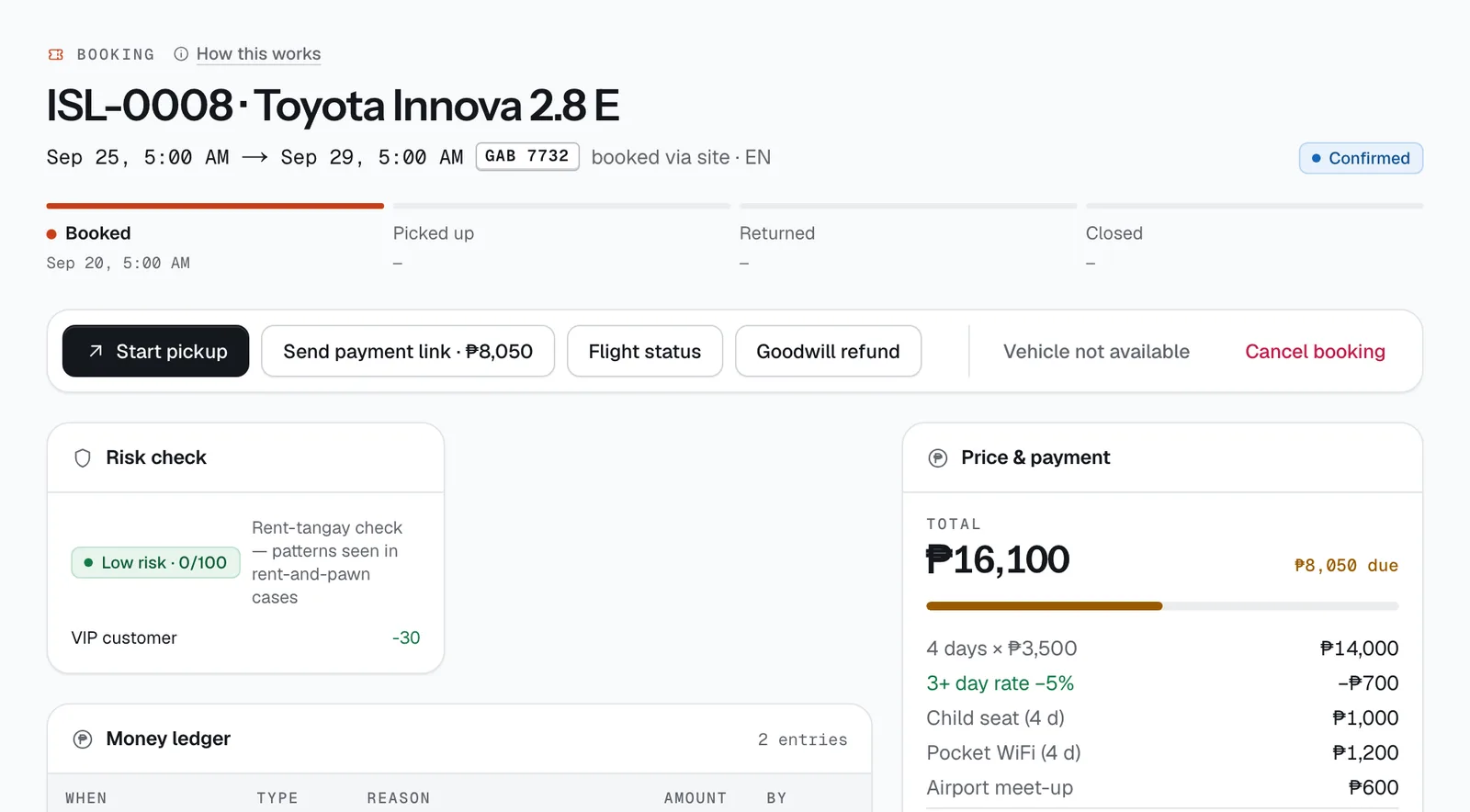The width and height of the screenshot is (1470, 812).
Task: Click the 2 entries ledger count
Action: click(802, 739)
